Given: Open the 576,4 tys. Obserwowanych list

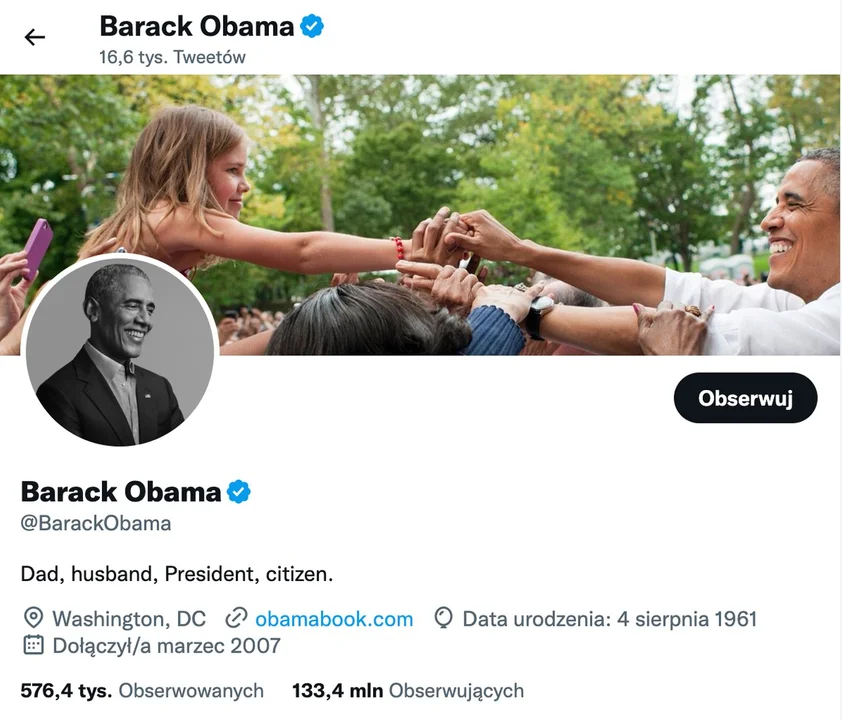Looking at the screenshot, I should tap(142, 690).
